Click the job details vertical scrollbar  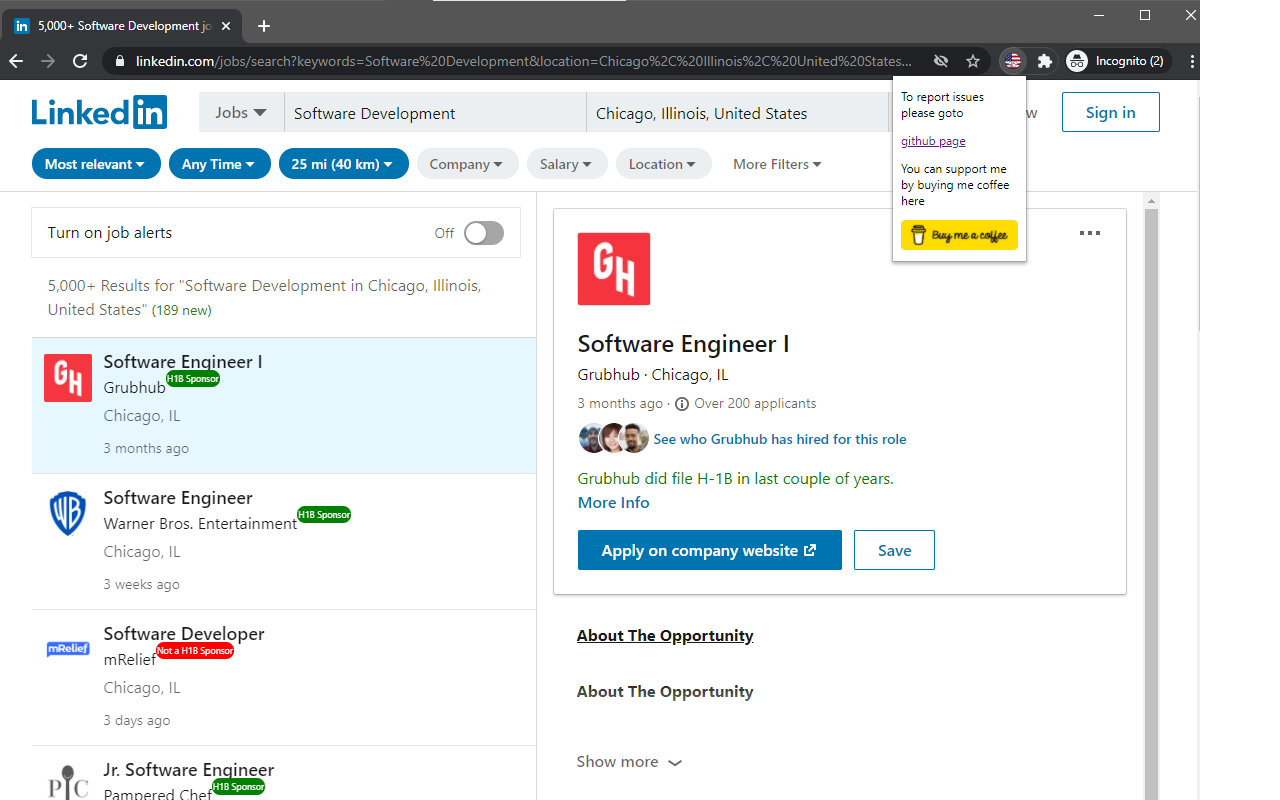(1150, 500)
